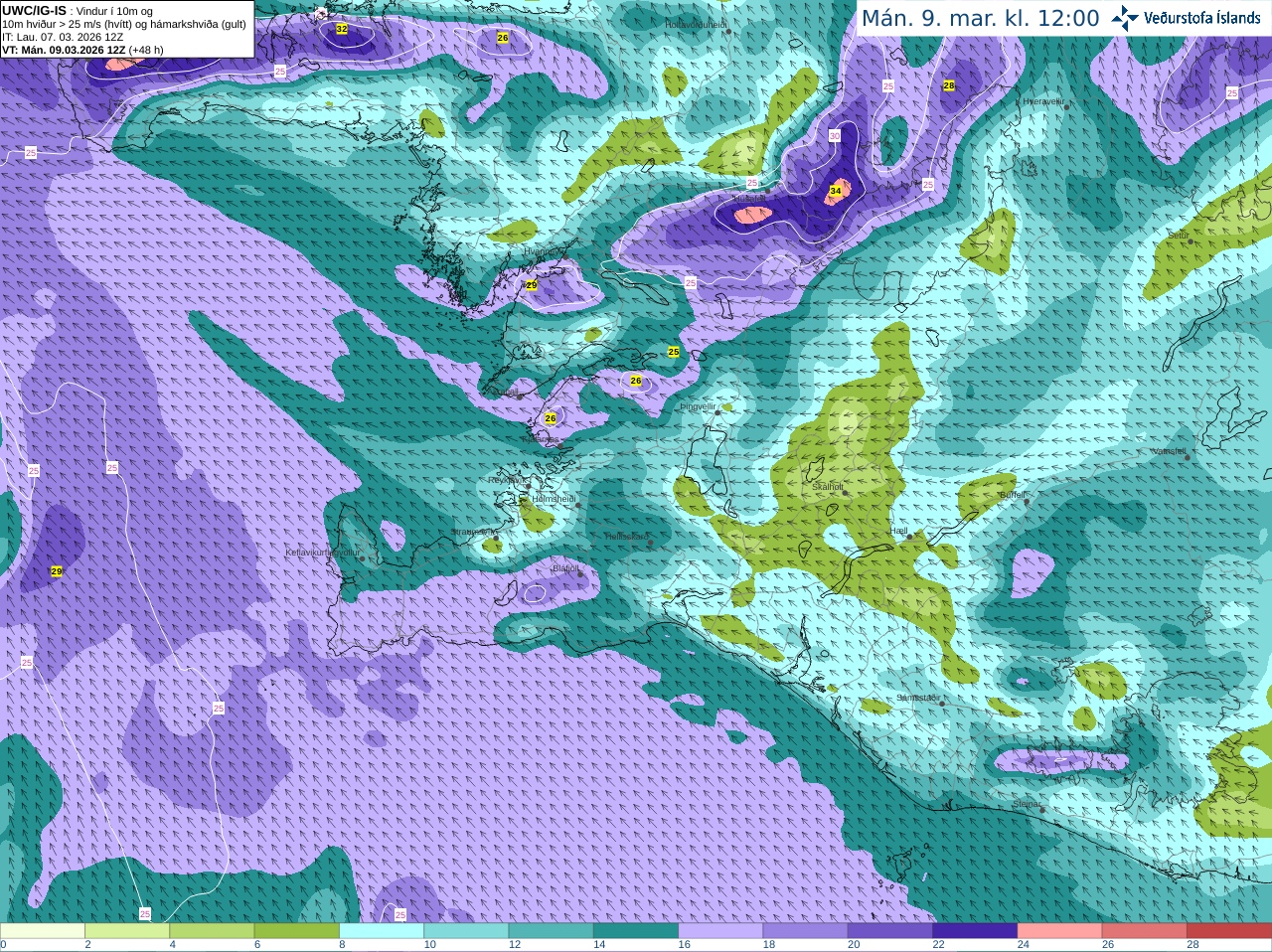Screen dimensions: 1272x952
Task: Click the 29 gust marker beside Hvanneyri
Action: 532,285
